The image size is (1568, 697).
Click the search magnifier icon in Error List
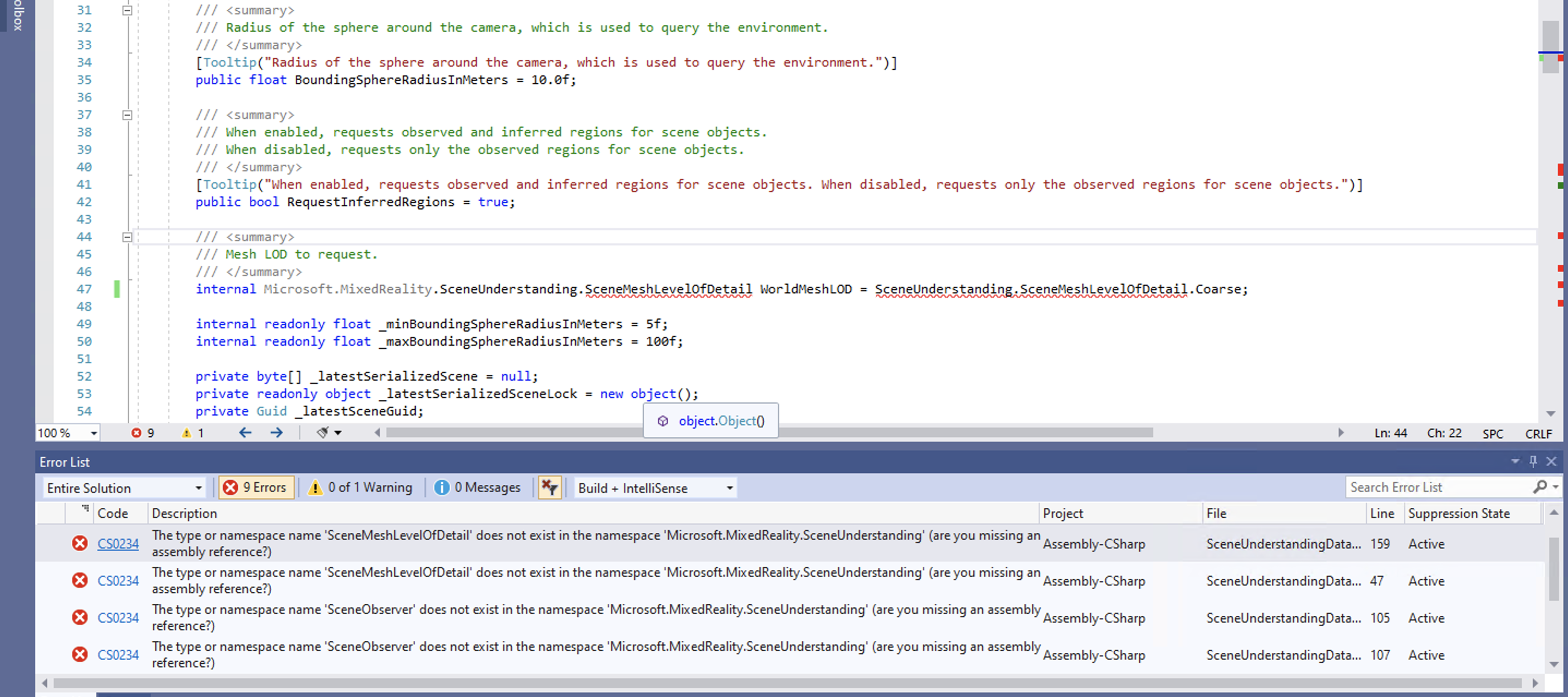click(x=1541, y=487)
